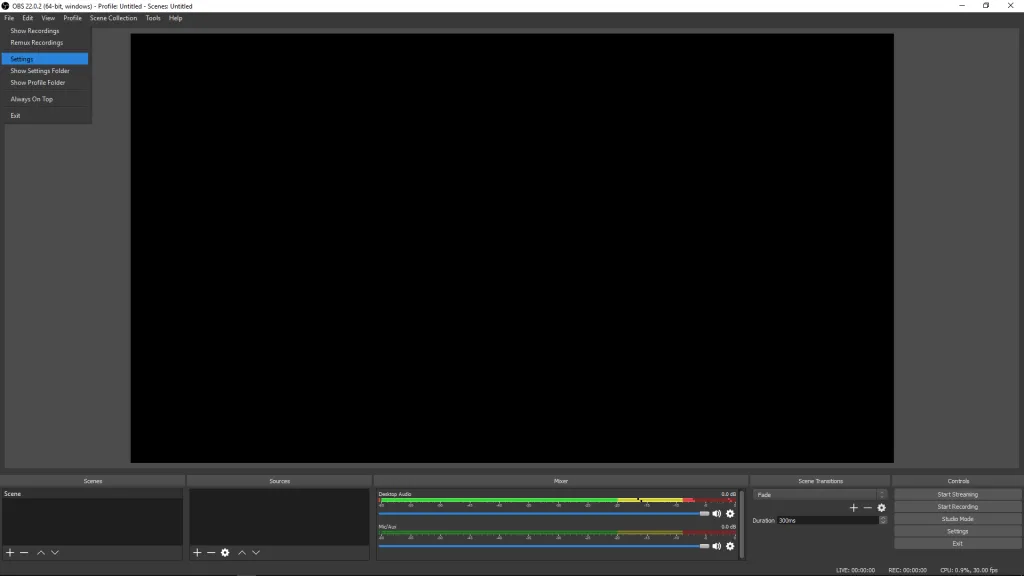This screenshot has height=576, width=1024.
Task: Mute Mic/Aux using the speaker icon
Action: 716,546
